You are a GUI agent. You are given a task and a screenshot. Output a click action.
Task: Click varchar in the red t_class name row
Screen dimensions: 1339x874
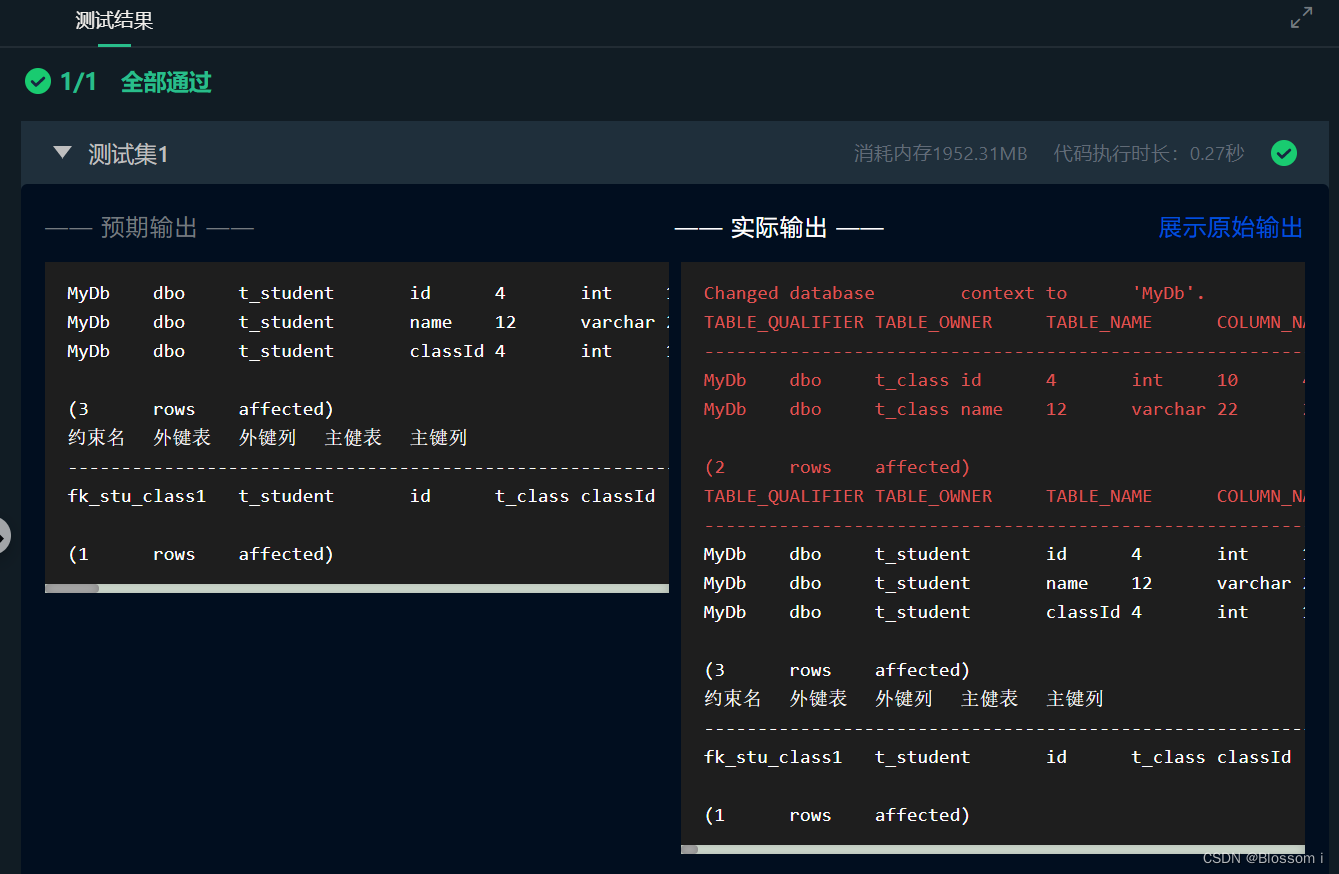tap(1168, 409)
